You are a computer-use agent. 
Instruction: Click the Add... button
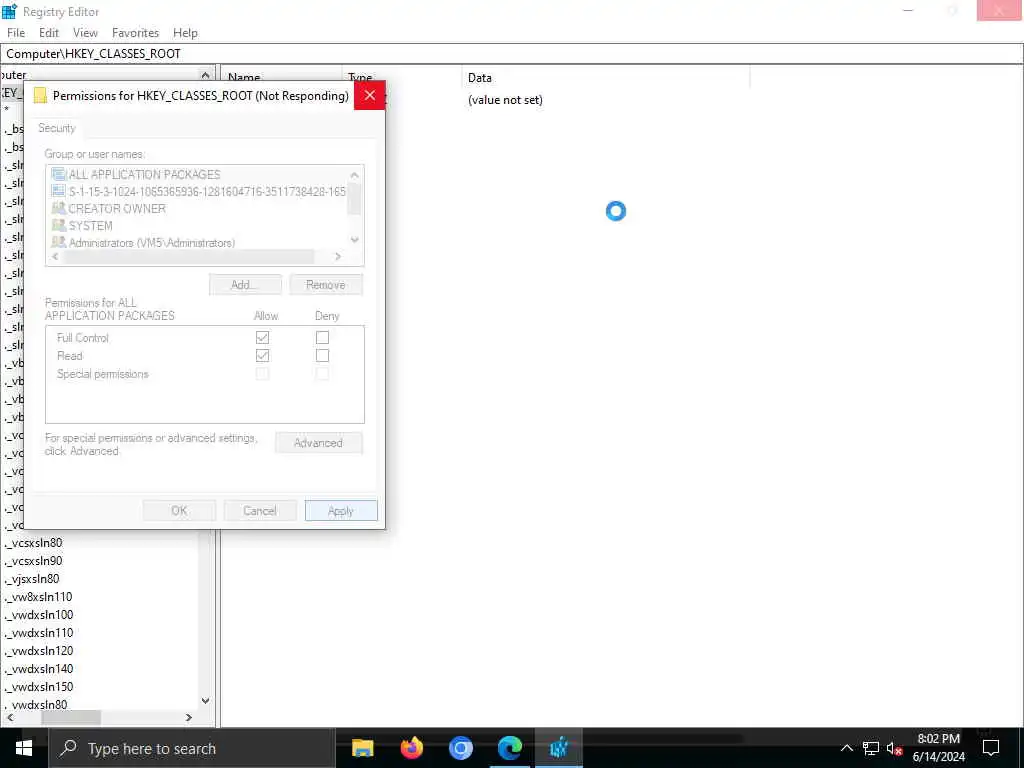tap(245, 285)
